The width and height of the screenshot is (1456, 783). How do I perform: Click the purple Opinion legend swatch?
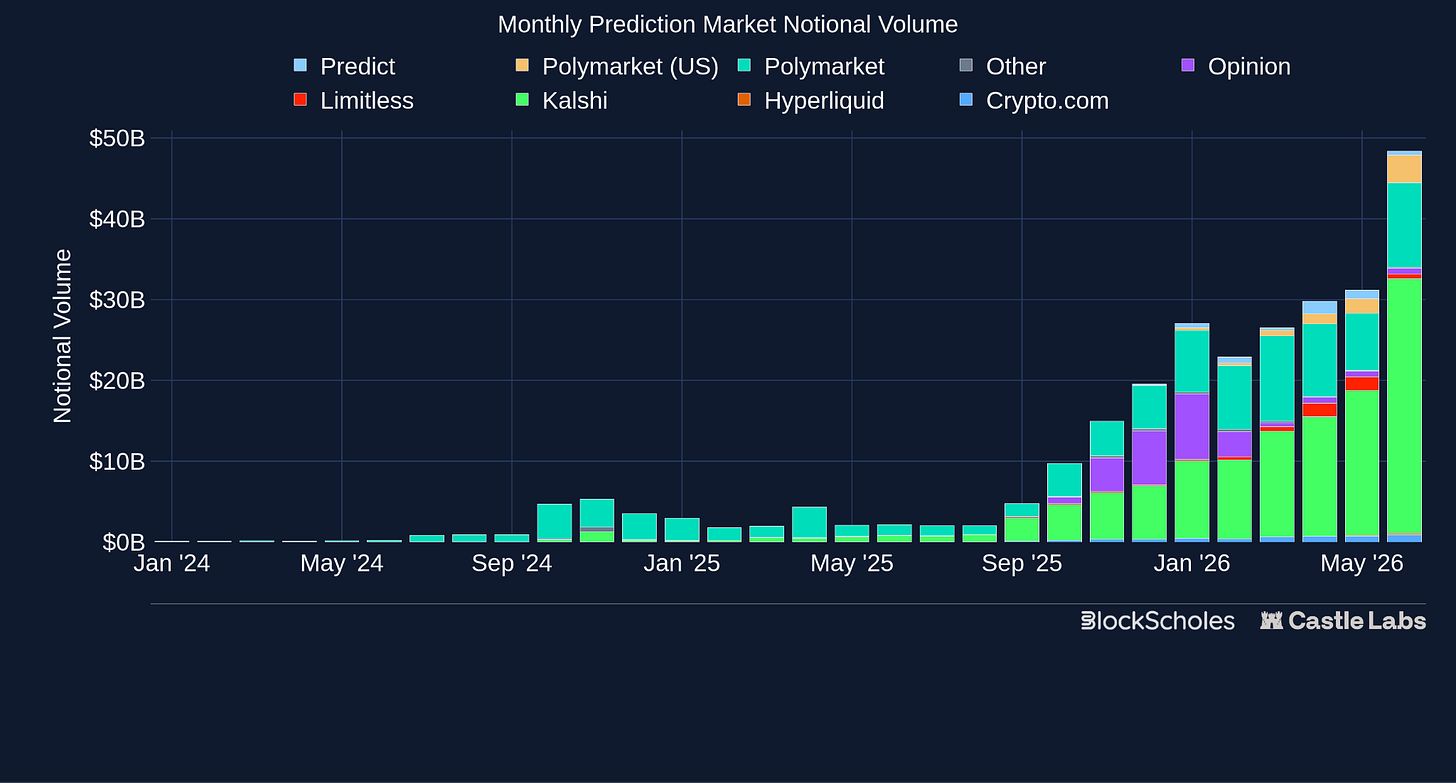pyautogui.click(x=1188, y=66)
